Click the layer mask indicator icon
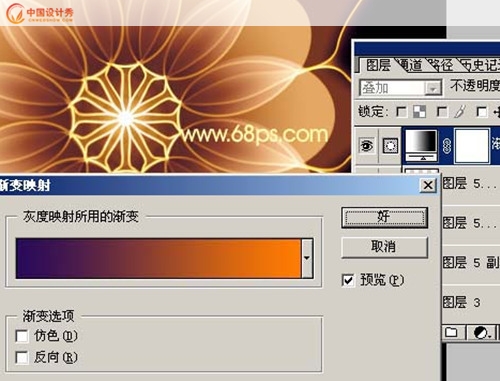Screen dimensions: 500x381 tap(390, 146)
